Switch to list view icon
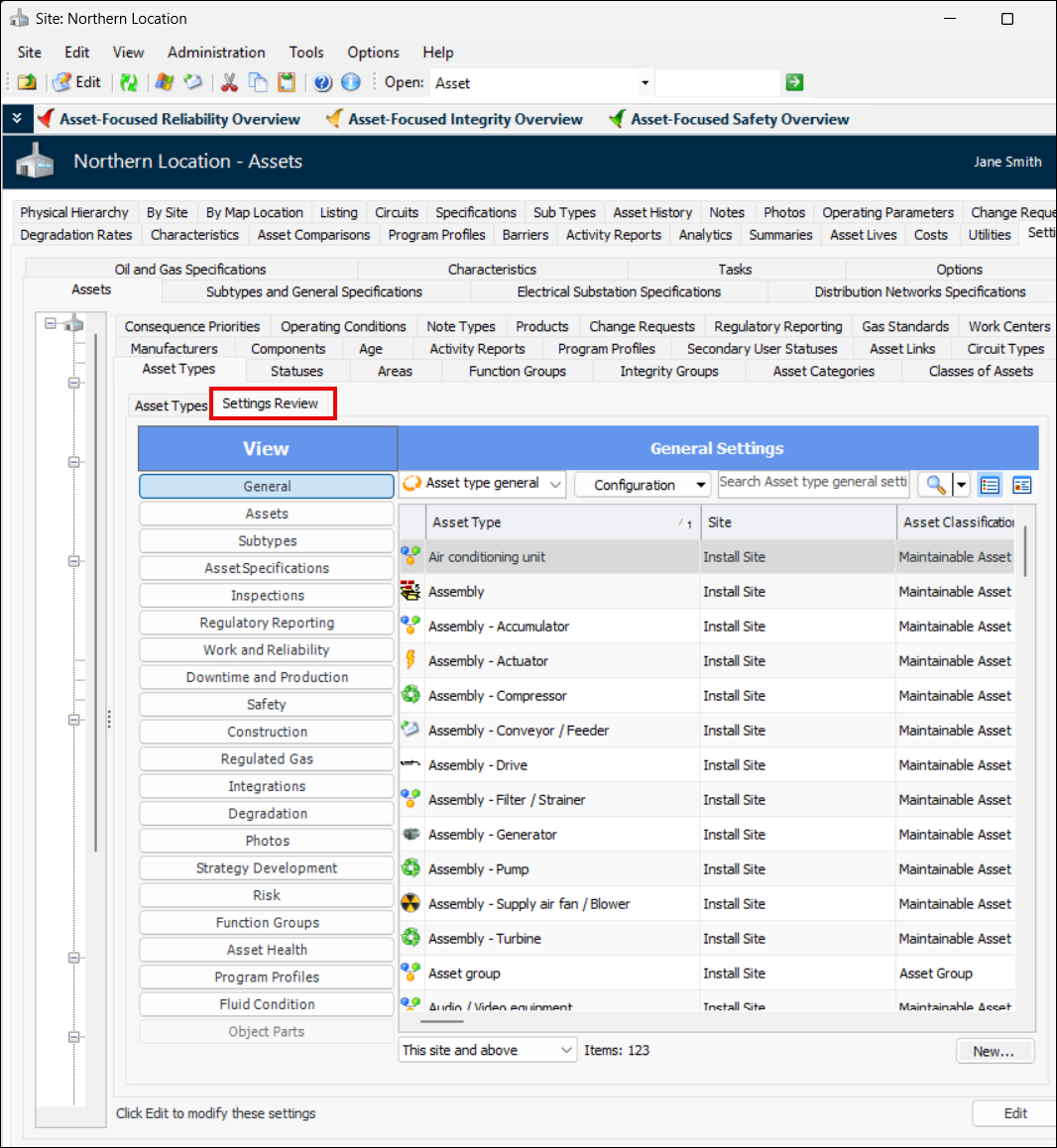 tap(990, 485)
